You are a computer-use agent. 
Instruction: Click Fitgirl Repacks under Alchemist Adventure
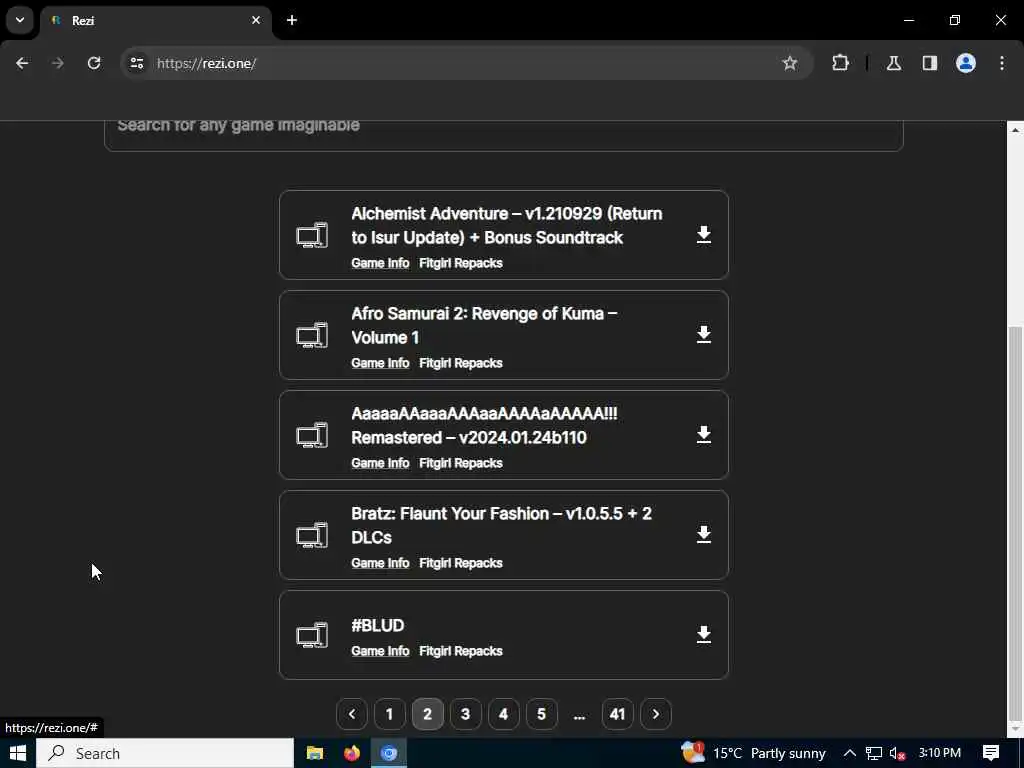[x=460, y=263]
